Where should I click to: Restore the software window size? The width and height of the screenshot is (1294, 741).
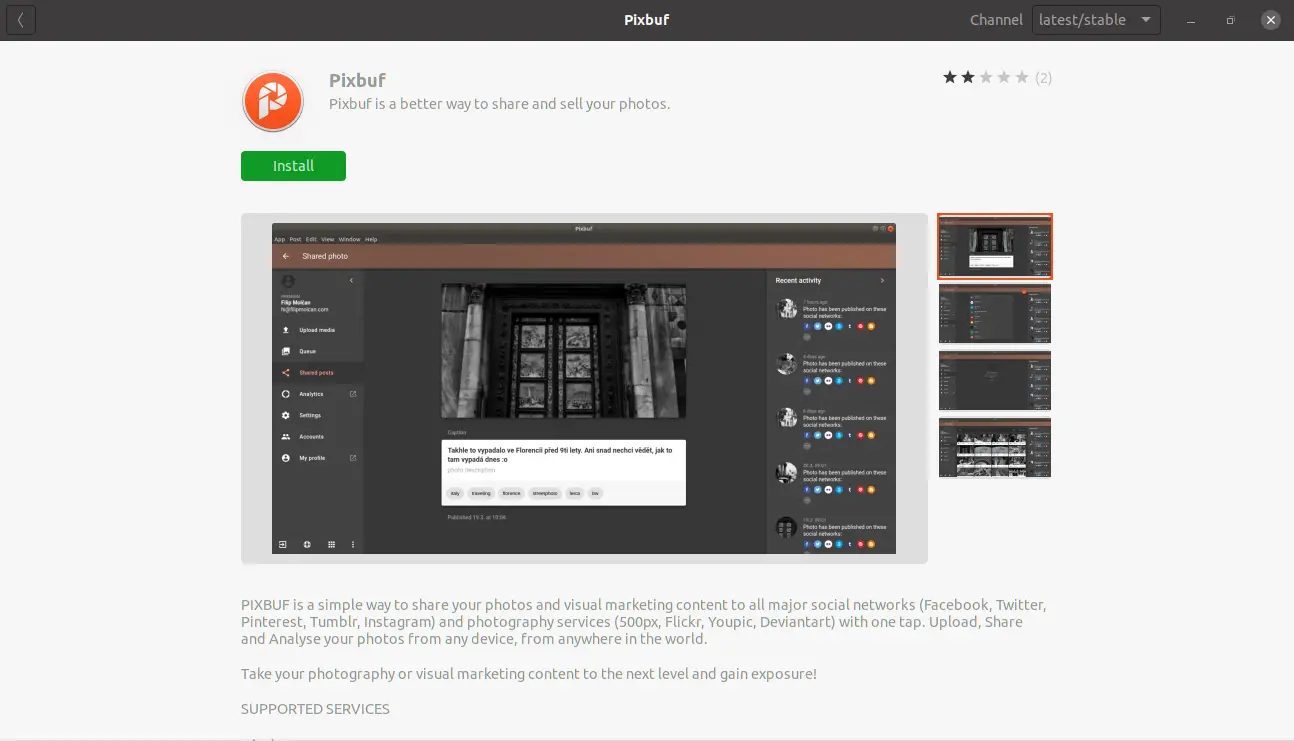coord(1231,20)
